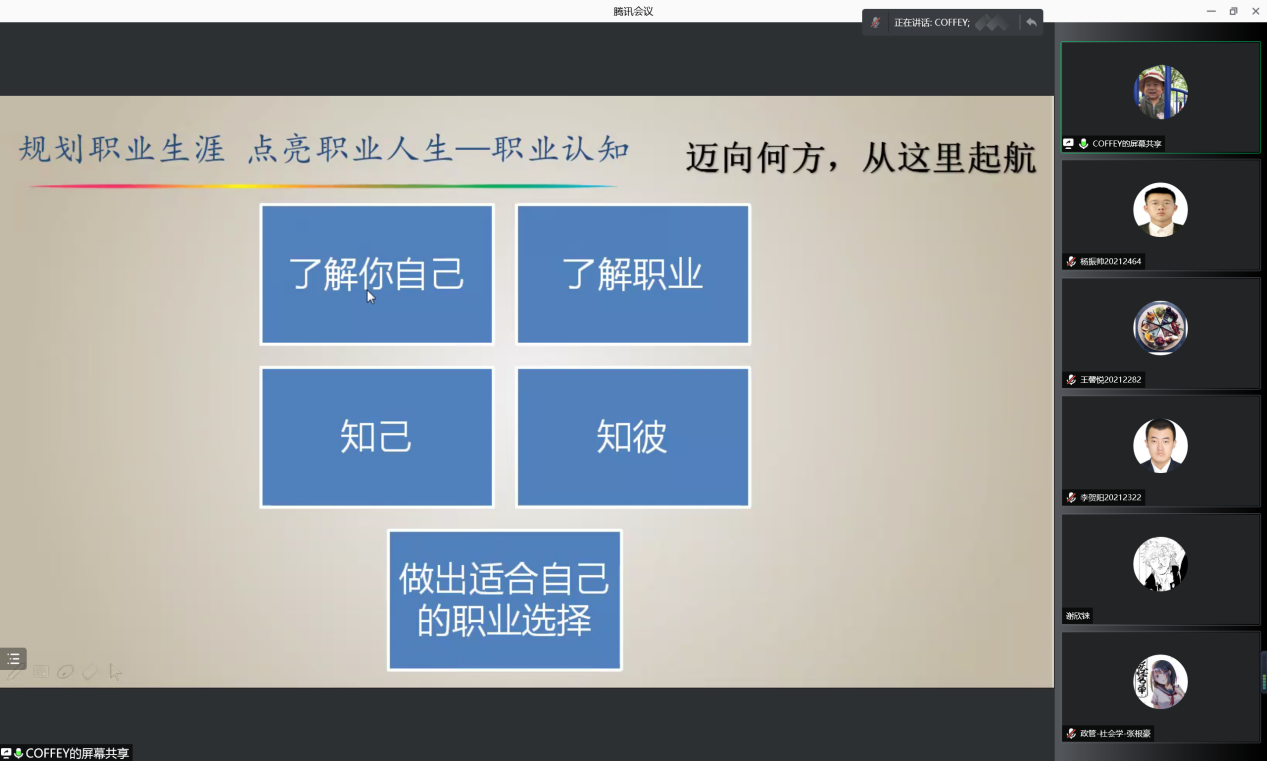Select COFFEY's participant video tile
The width and height of the screenshot is (1267, 761).
1160,97
